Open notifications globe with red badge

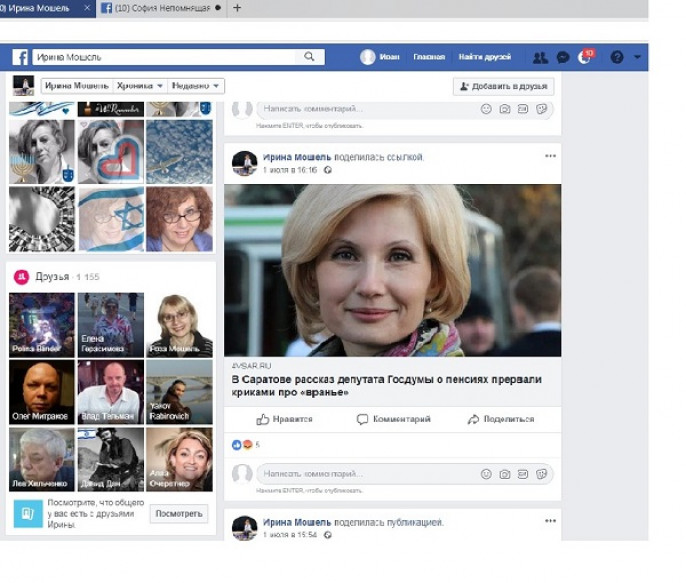585,56
